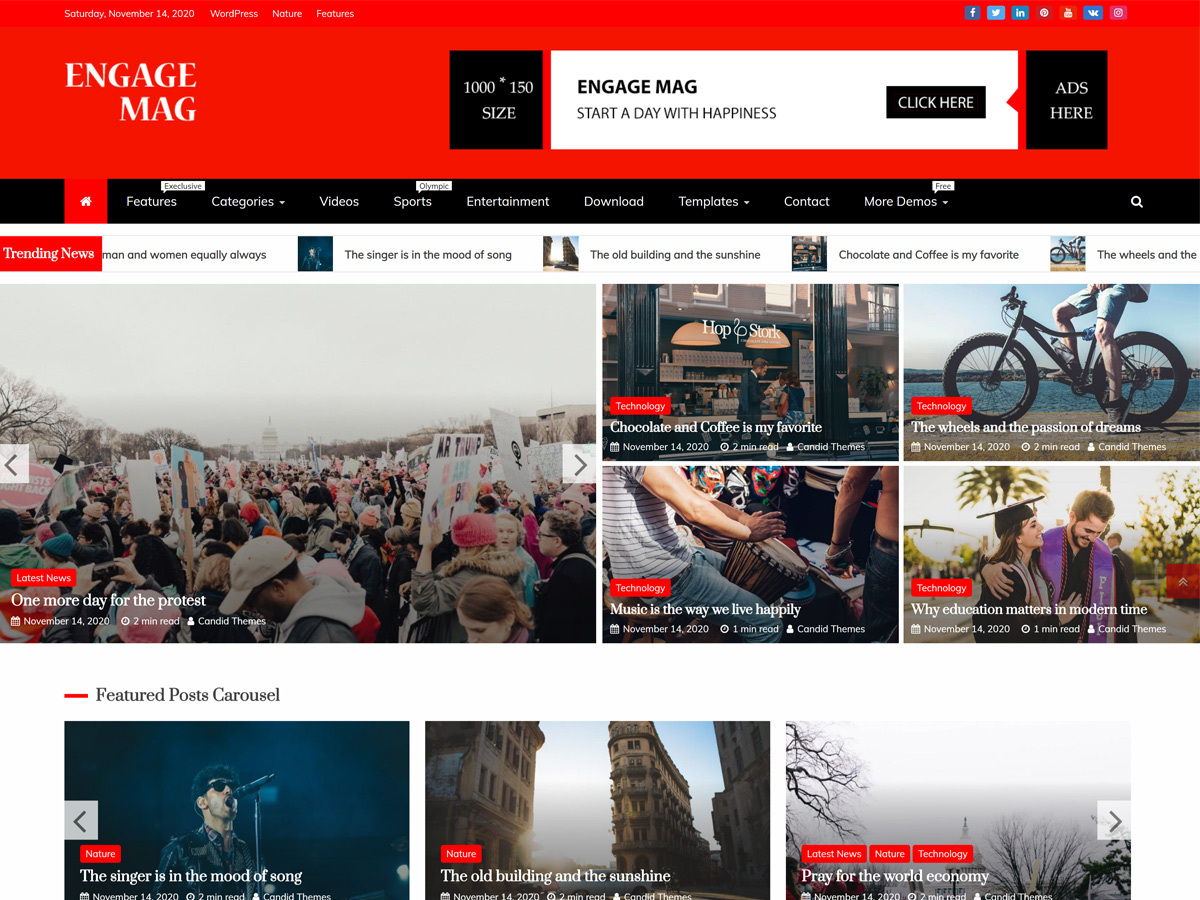The height and width of the screenshot is (900, 1200).
Task: Open the YouTube channel icon
Action: pos(1069,12)
